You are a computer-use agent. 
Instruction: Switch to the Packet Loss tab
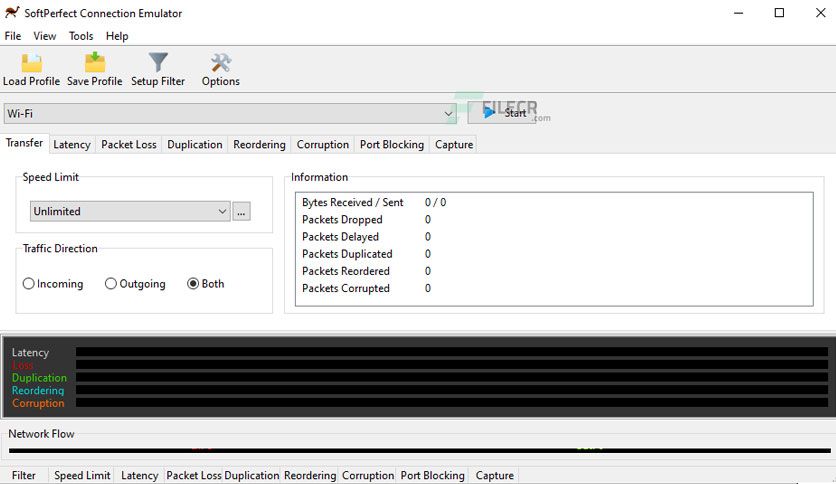click(129, 144)
